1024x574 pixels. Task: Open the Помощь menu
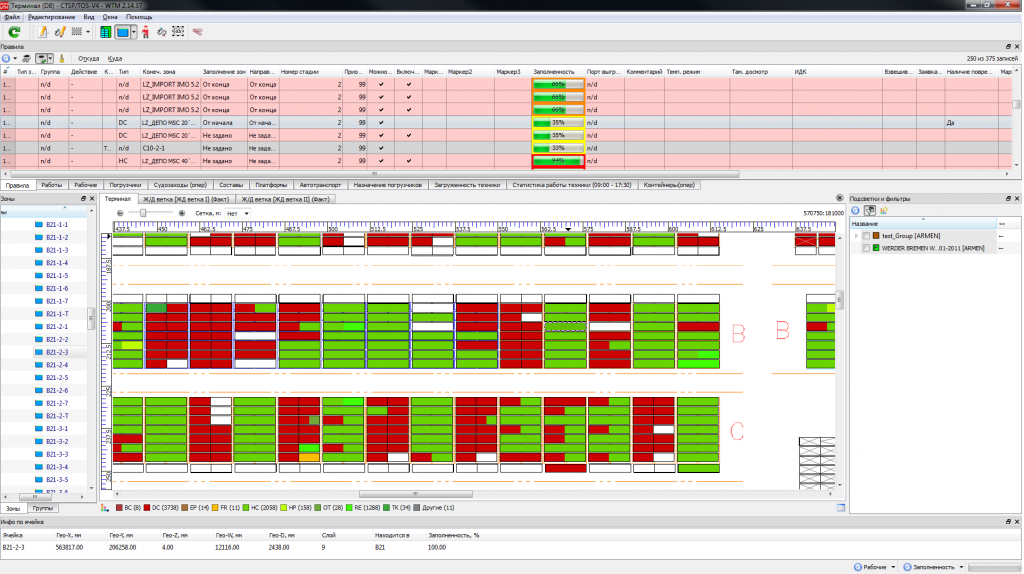pyautogui.click(x=138, y=17)
